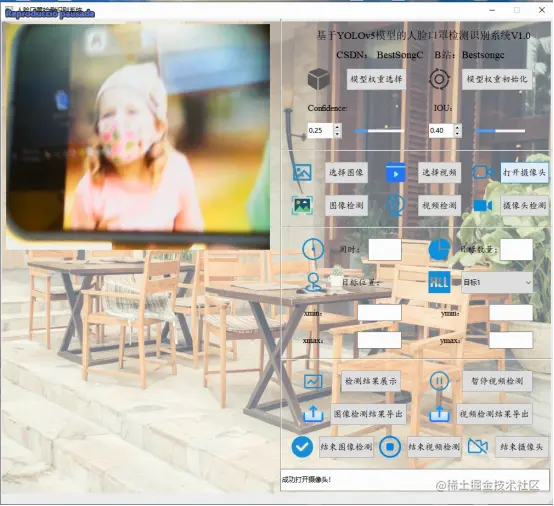This screenshot has height=506, width=554.
Task: Click the framed landscape image detection icon
Action: click(x=302, y=205)
